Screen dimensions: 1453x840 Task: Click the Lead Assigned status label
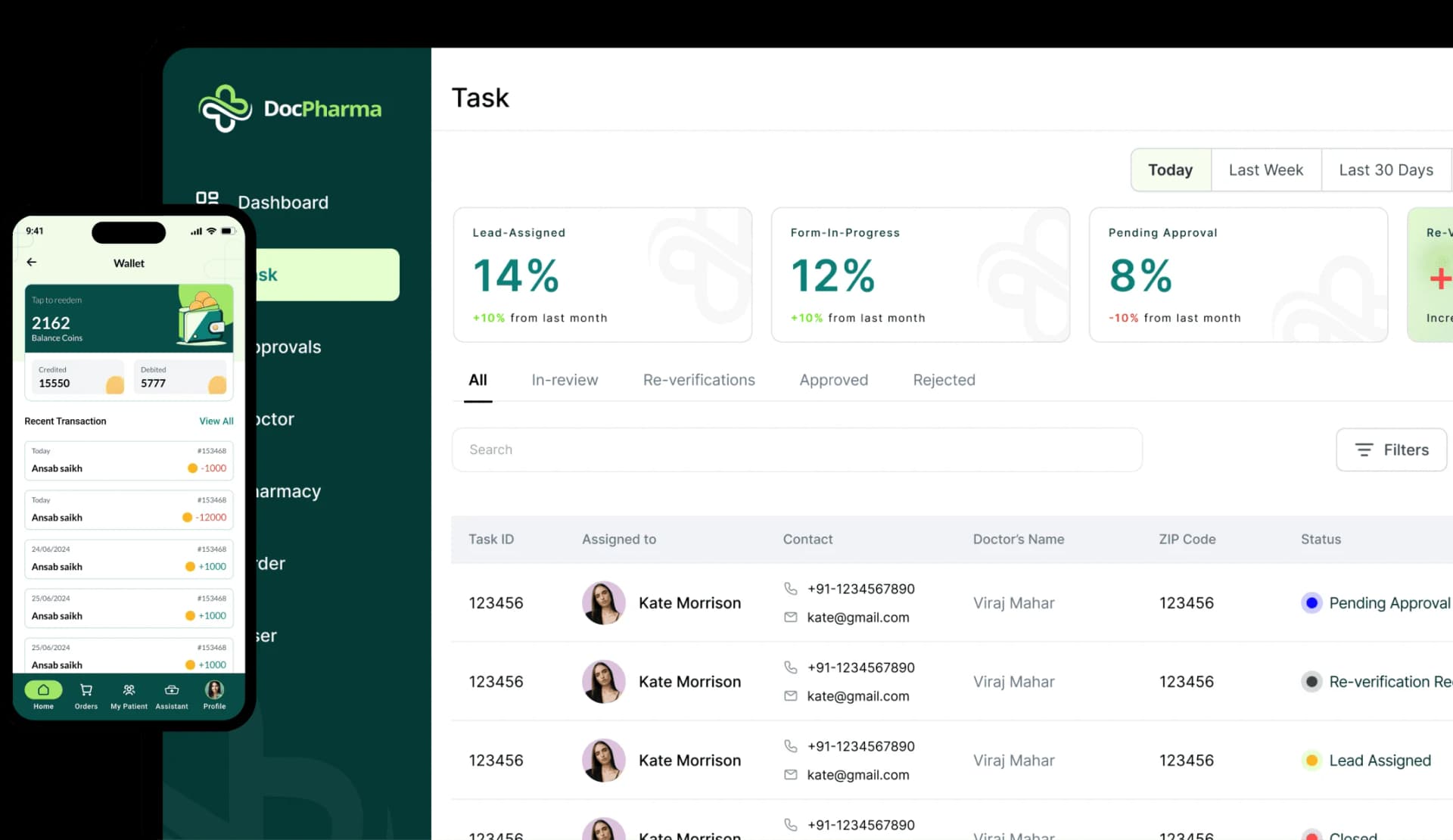(x=1380, y=761)
